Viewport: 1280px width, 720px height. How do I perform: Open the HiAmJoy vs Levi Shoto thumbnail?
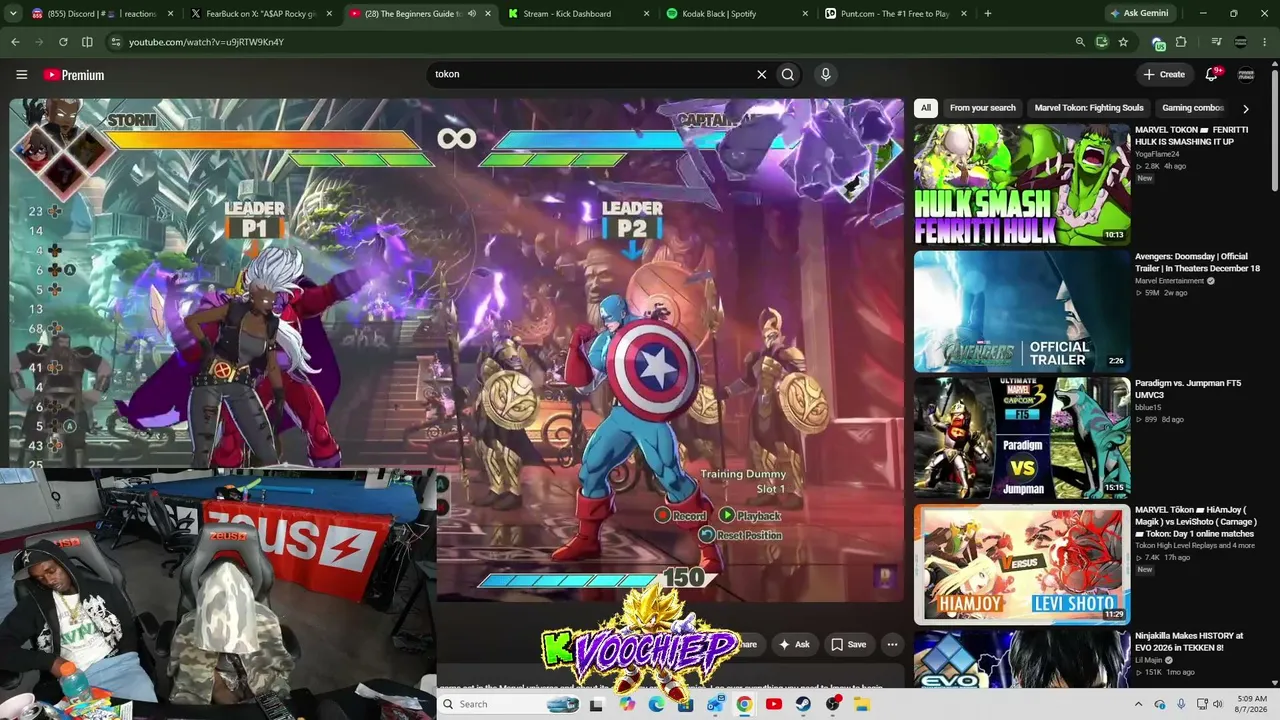[1022, 564]
